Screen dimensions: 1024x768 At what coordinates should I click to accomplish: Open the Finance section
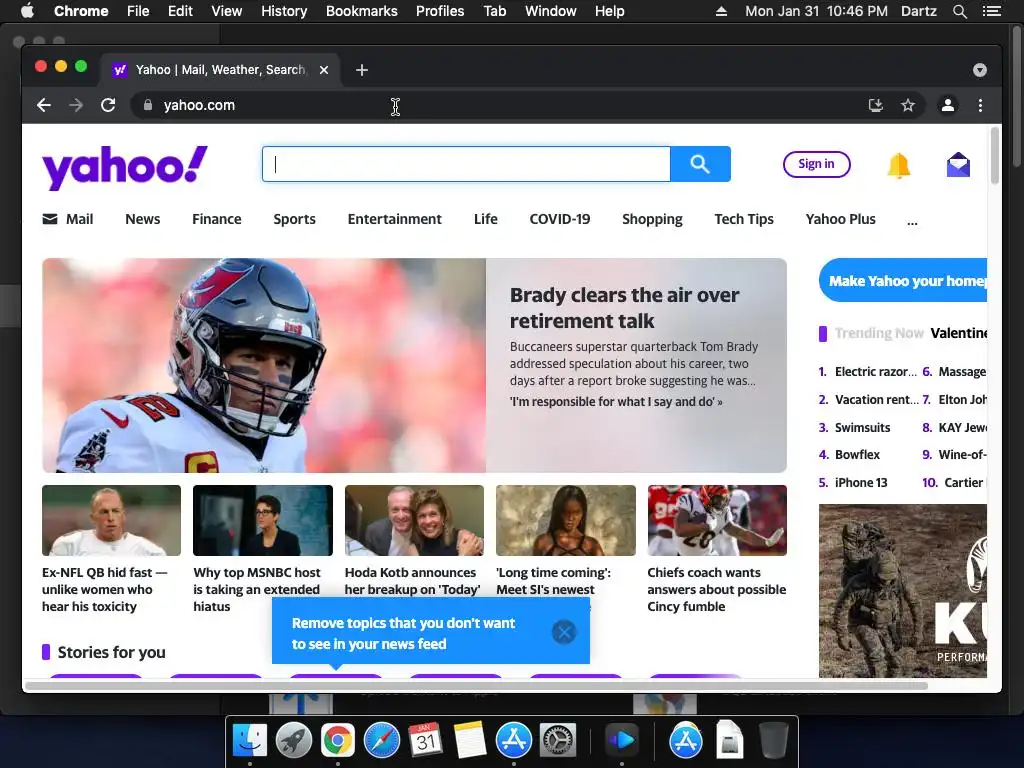[x=217, y=219]
